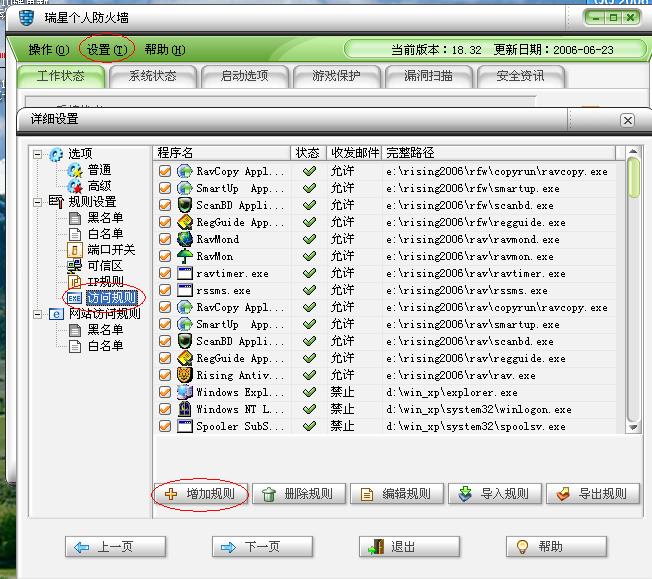Click the icon of e:\rising2006\rav\regguide.exe row

(185, 358)
